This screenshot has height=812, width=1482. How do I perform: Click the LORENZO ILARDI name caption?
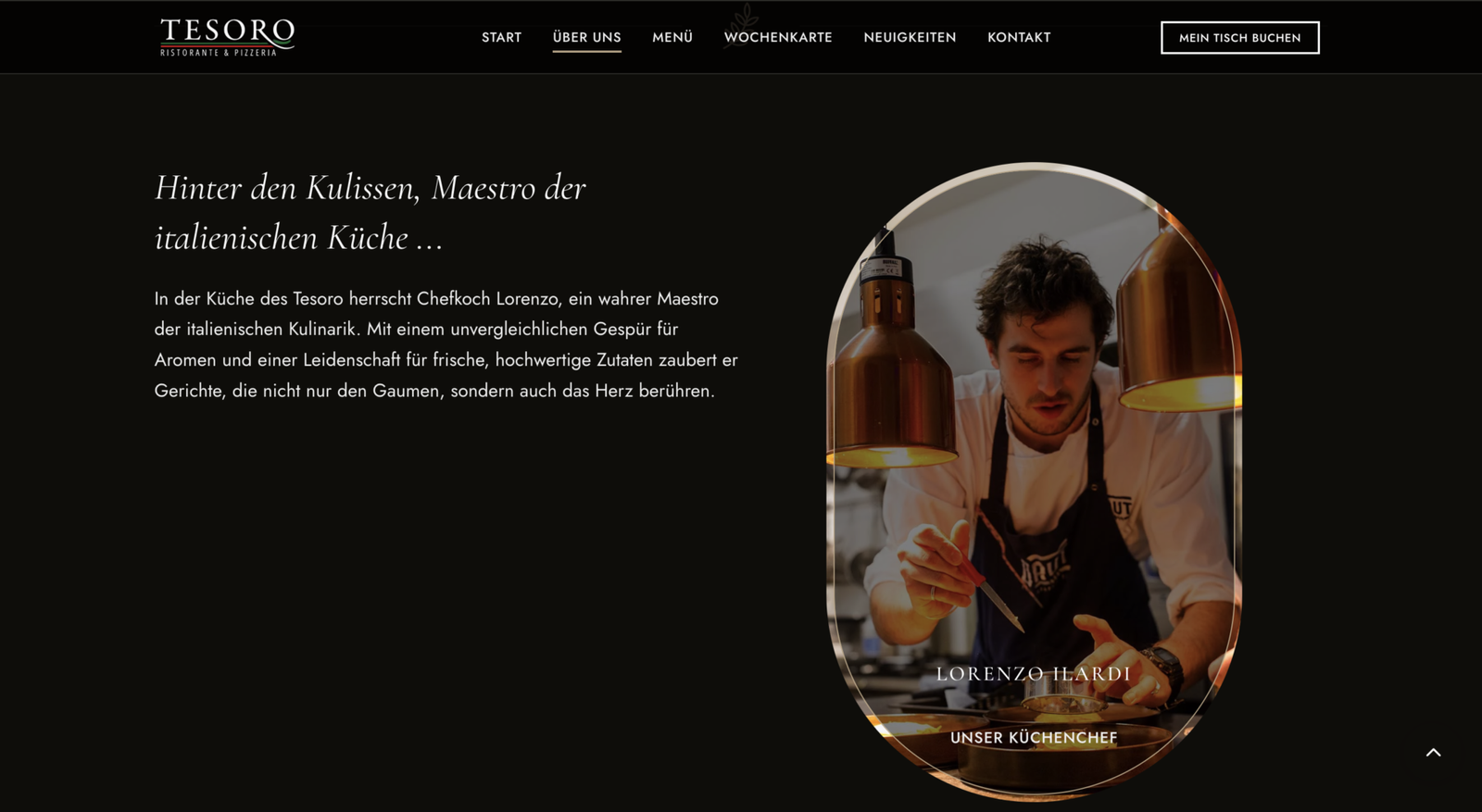[x=1033, y=674]
